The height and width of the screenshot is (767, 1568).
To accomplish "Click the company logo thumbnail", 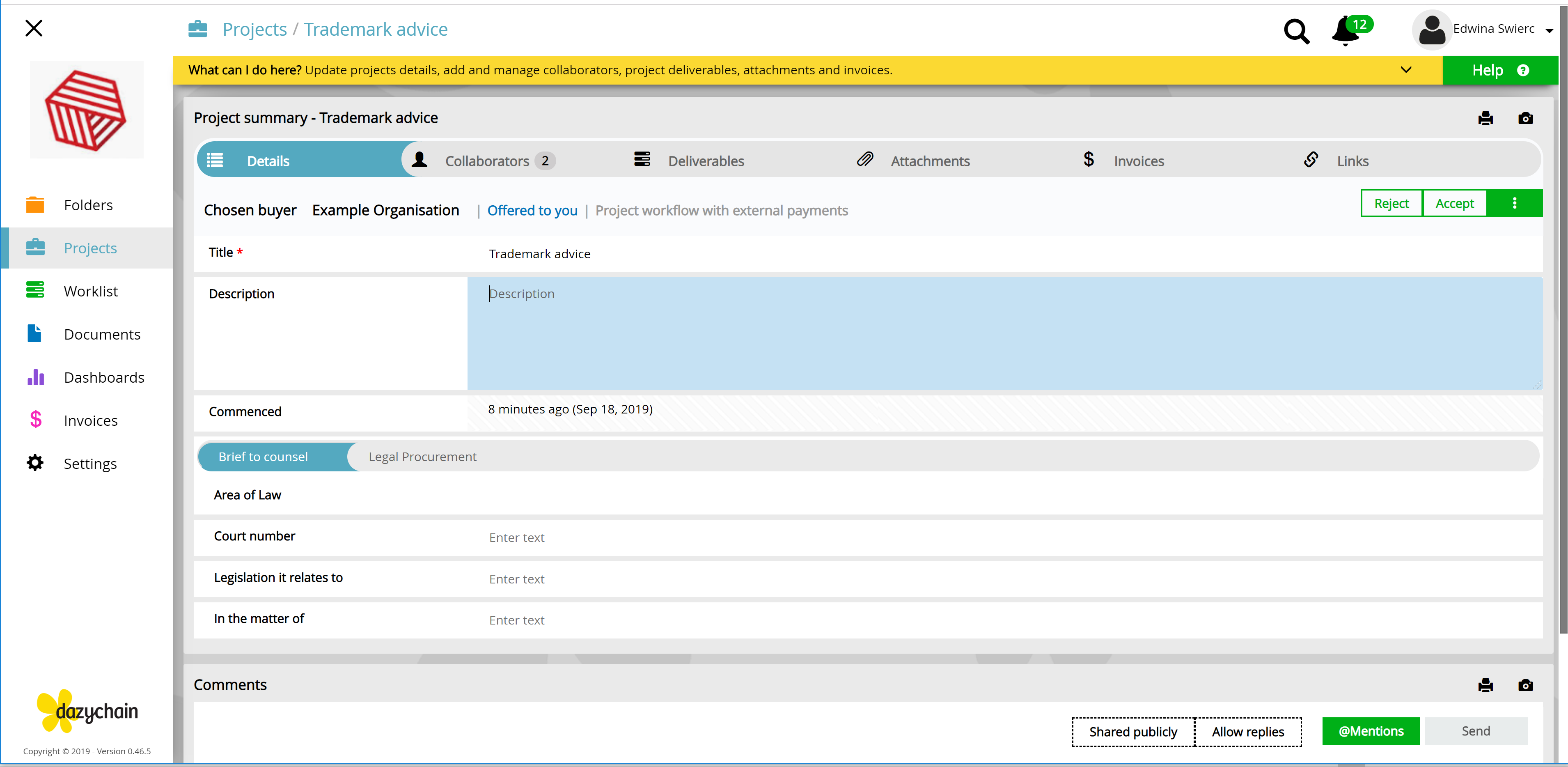I will pyautogui.click(x=87, y=110).
